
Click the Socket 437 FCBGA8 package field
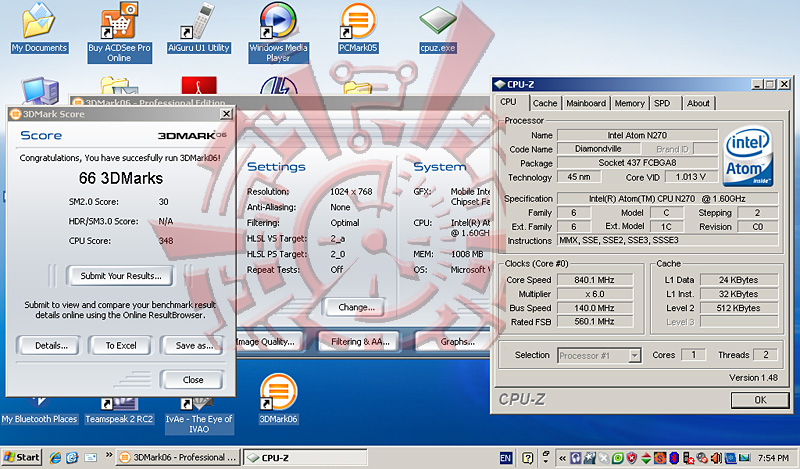(x=637, y=163)
